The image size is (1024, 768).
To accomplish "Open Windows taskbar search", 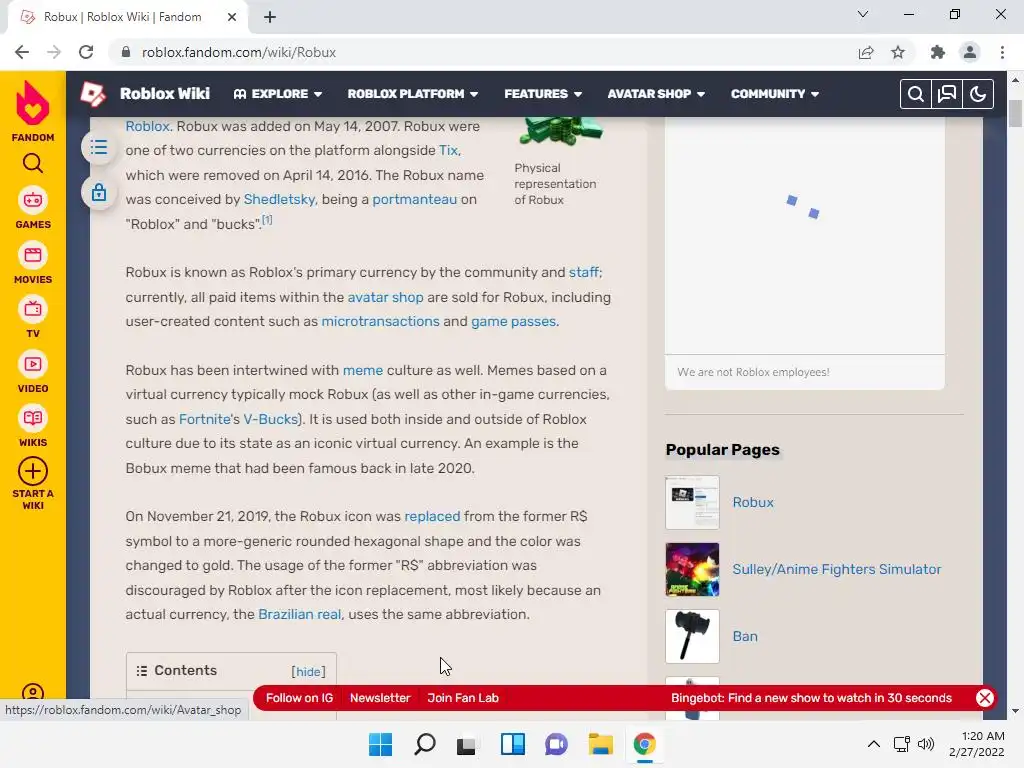I will click(424, 744).
